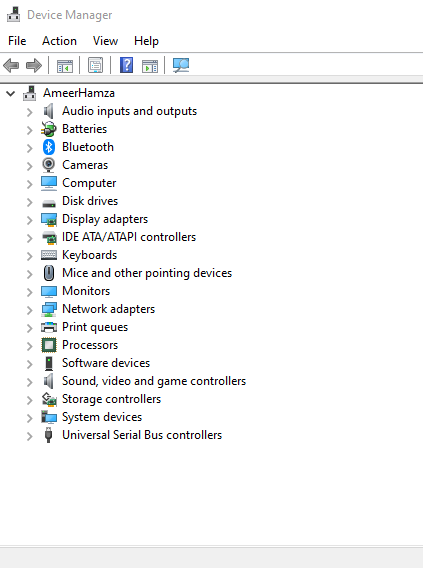
Task: Select the Disk drives item
Action: pyautogui.click(x=90, y=201)
